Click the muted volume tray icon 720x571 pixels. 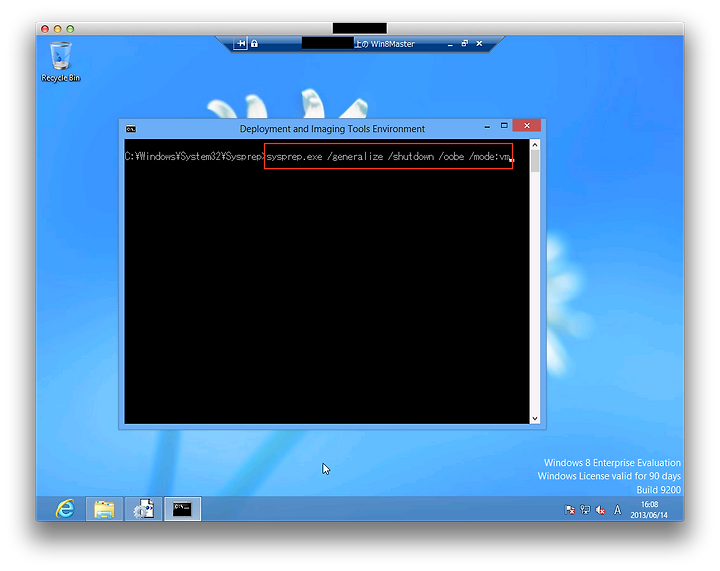point(600,509)
